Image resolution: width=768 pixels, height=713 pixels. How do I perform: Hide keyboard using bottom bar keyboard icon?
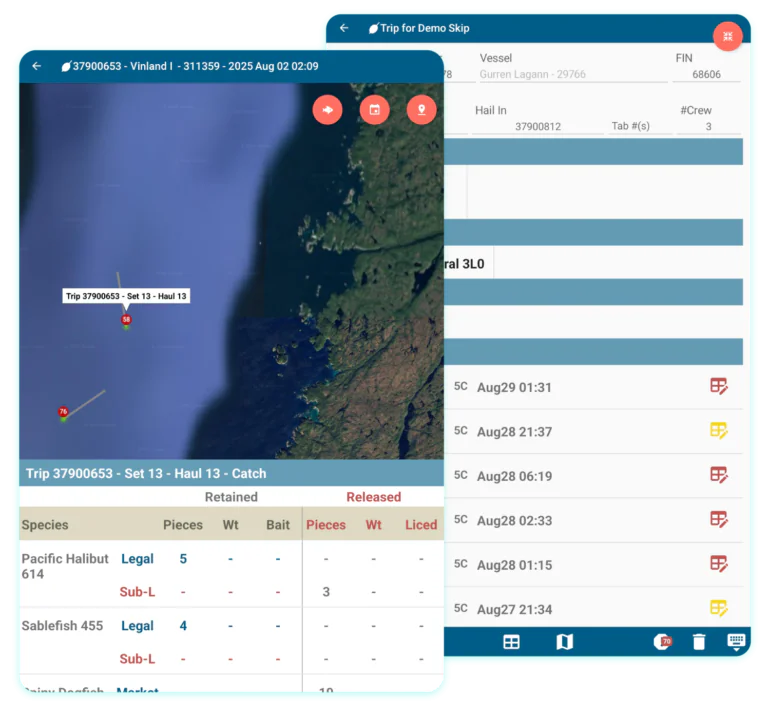[x=736, y=642]
